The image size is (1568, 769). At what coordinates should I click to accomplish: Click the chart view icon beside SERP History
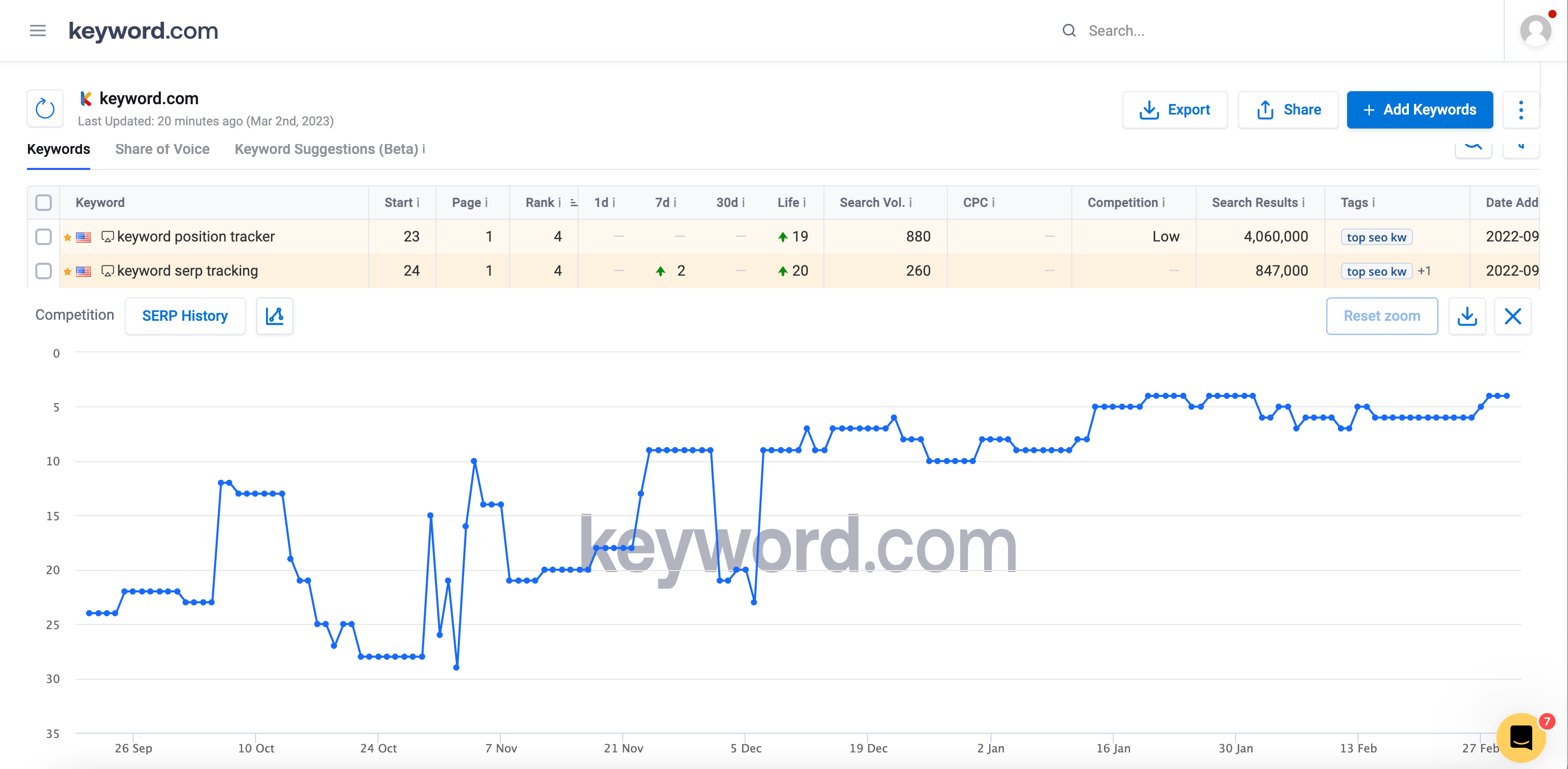pyautogui.click(x=274, y=316)
